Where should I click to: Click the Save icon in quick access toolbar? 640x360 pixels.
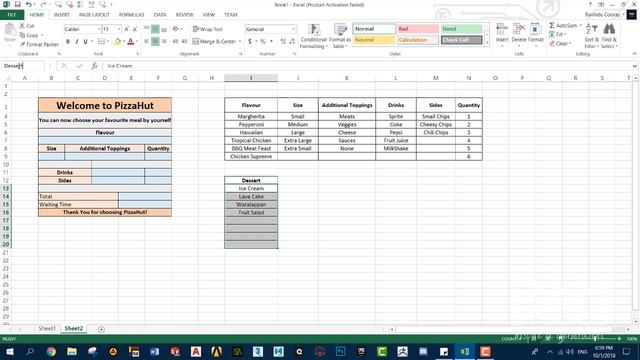[x=18, y=4]
